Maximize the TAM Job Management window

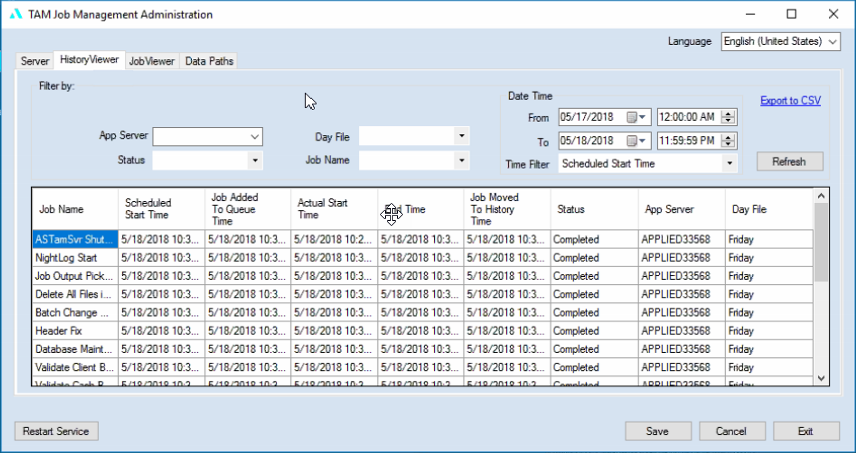791,14
